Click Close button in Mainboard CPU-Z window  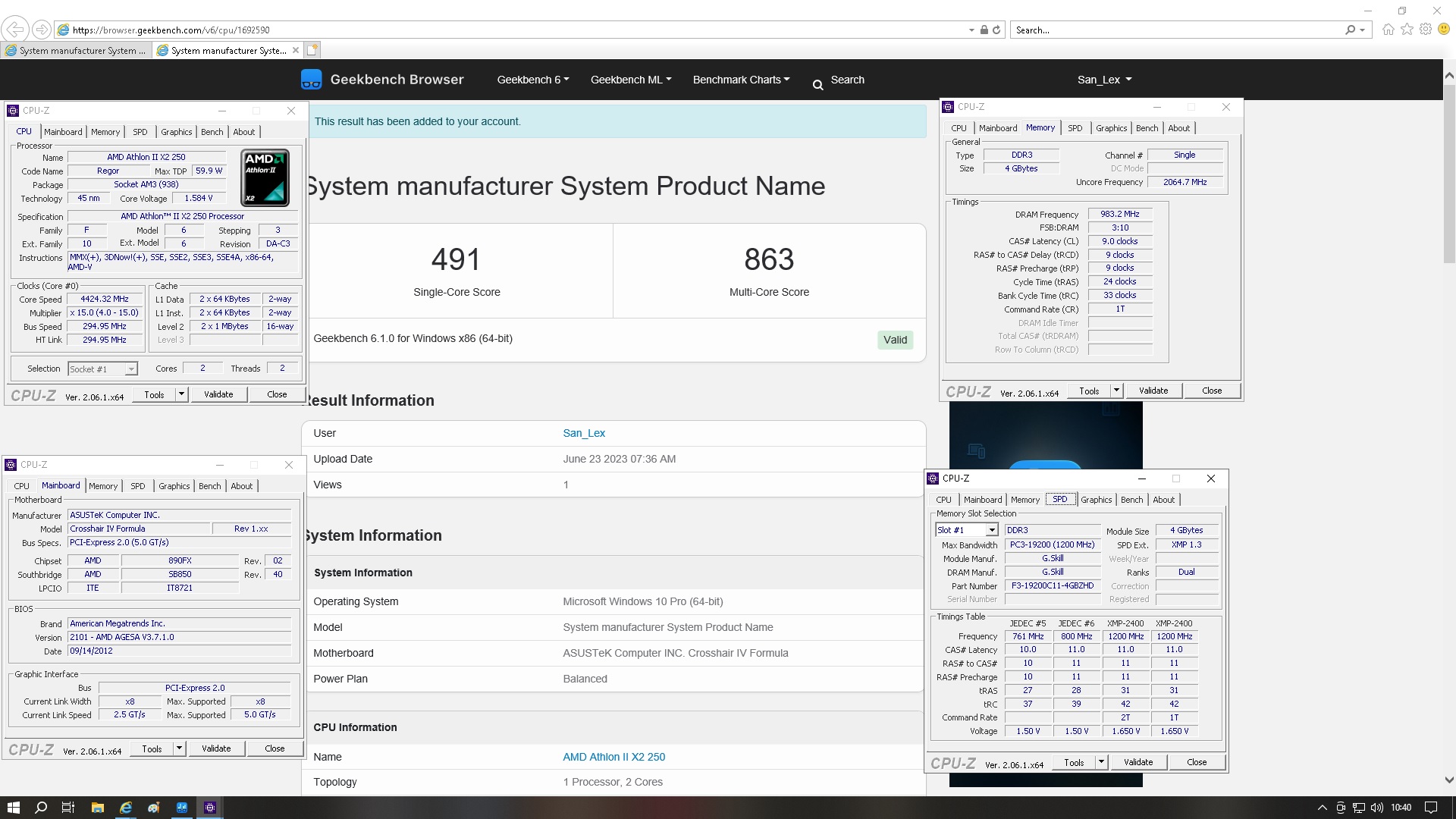pos(275,748)
